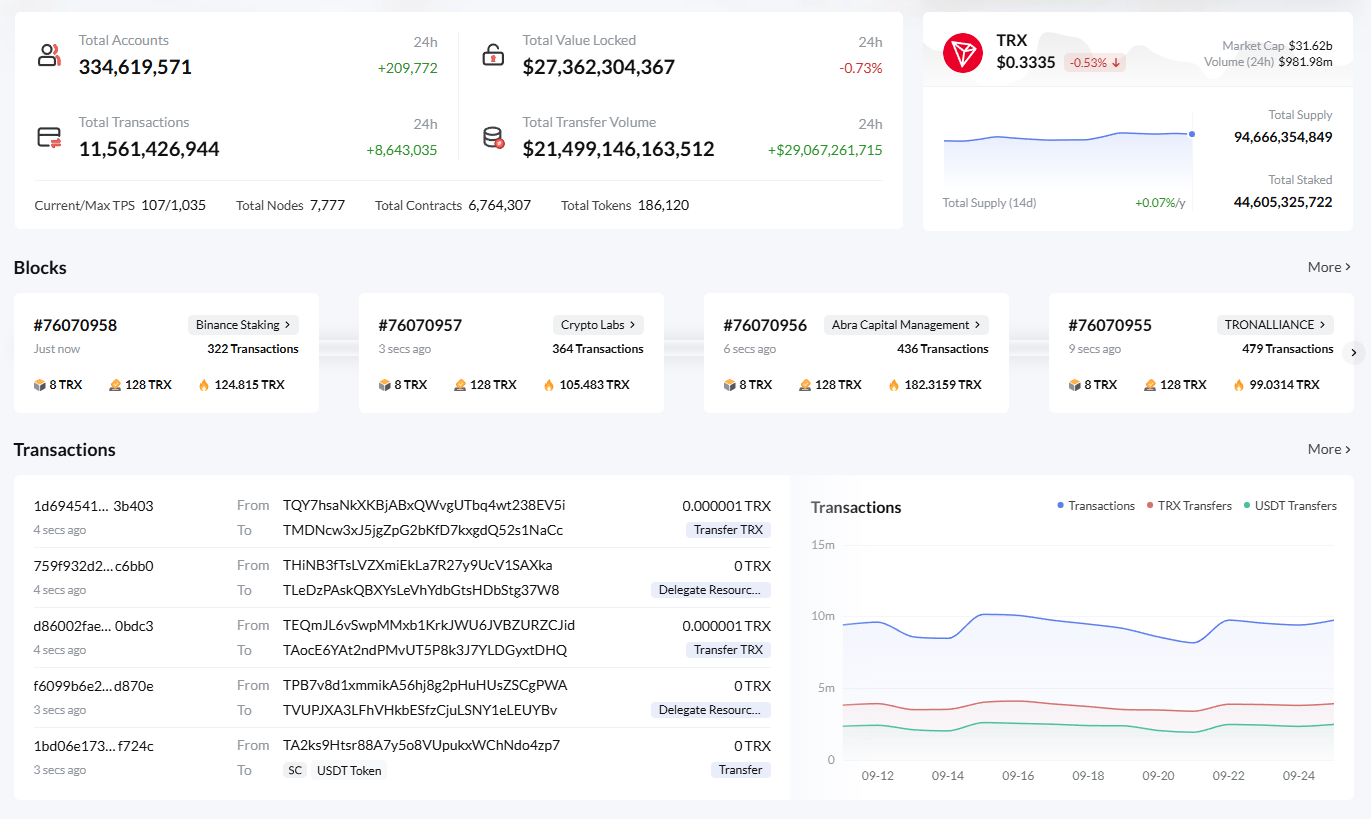Click the Total Transfer Volume coins icon

pos(493,138)
